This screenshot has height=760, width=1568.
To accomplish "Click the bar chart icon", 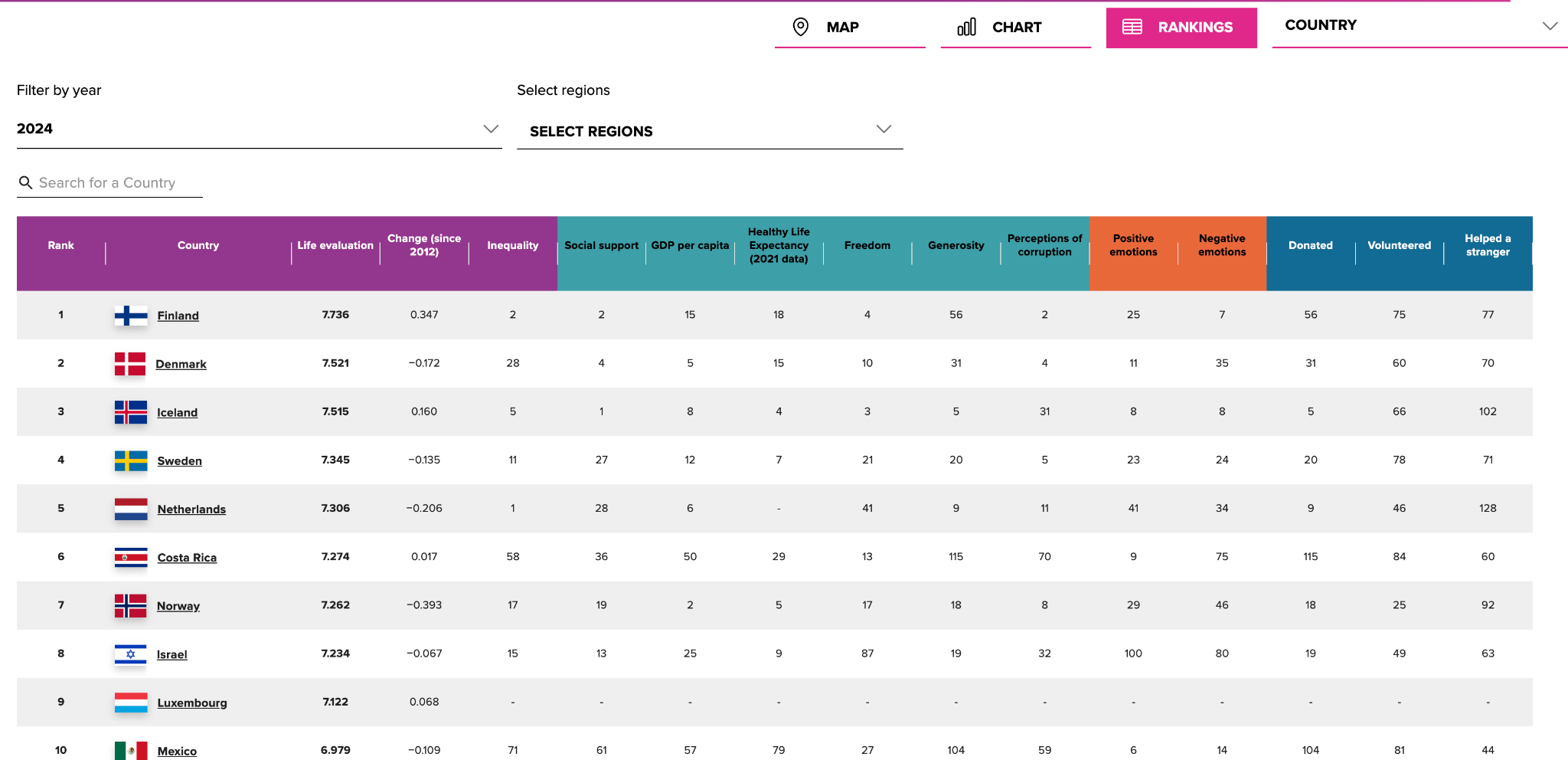I will coord(966,27).
